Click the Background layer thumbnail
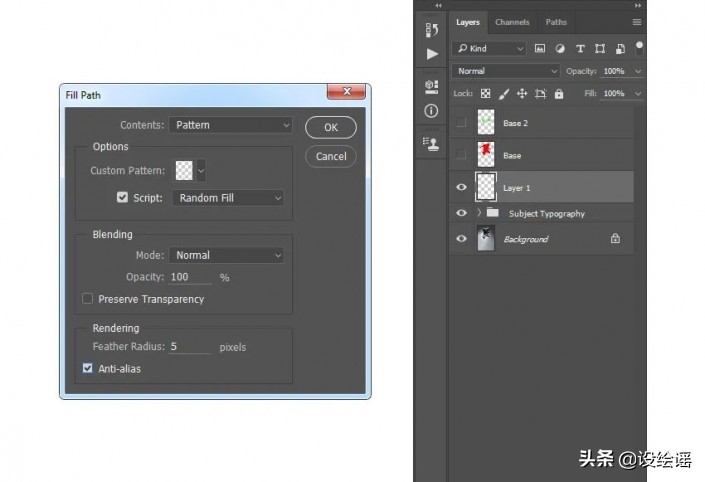Screen dimensions: 705x482 click(x=486, y=238)
